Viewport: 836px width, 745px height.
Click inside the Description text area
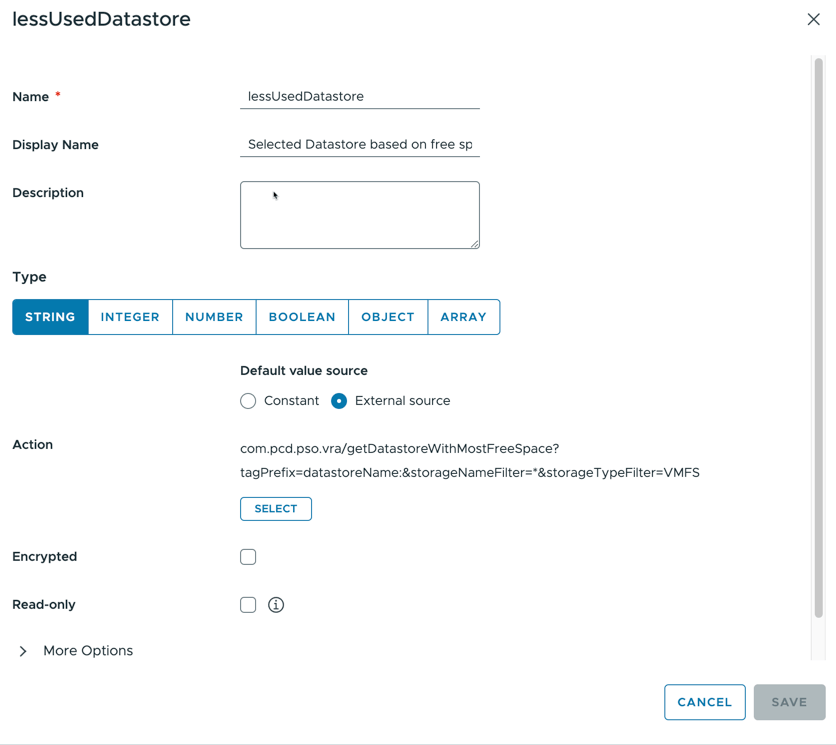coord(360,215)
